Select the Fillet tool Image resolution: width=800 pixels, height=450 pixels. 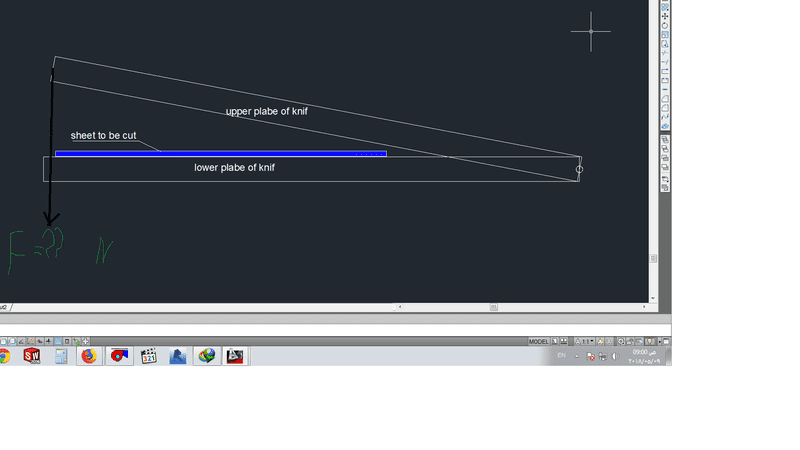(665, 108)
